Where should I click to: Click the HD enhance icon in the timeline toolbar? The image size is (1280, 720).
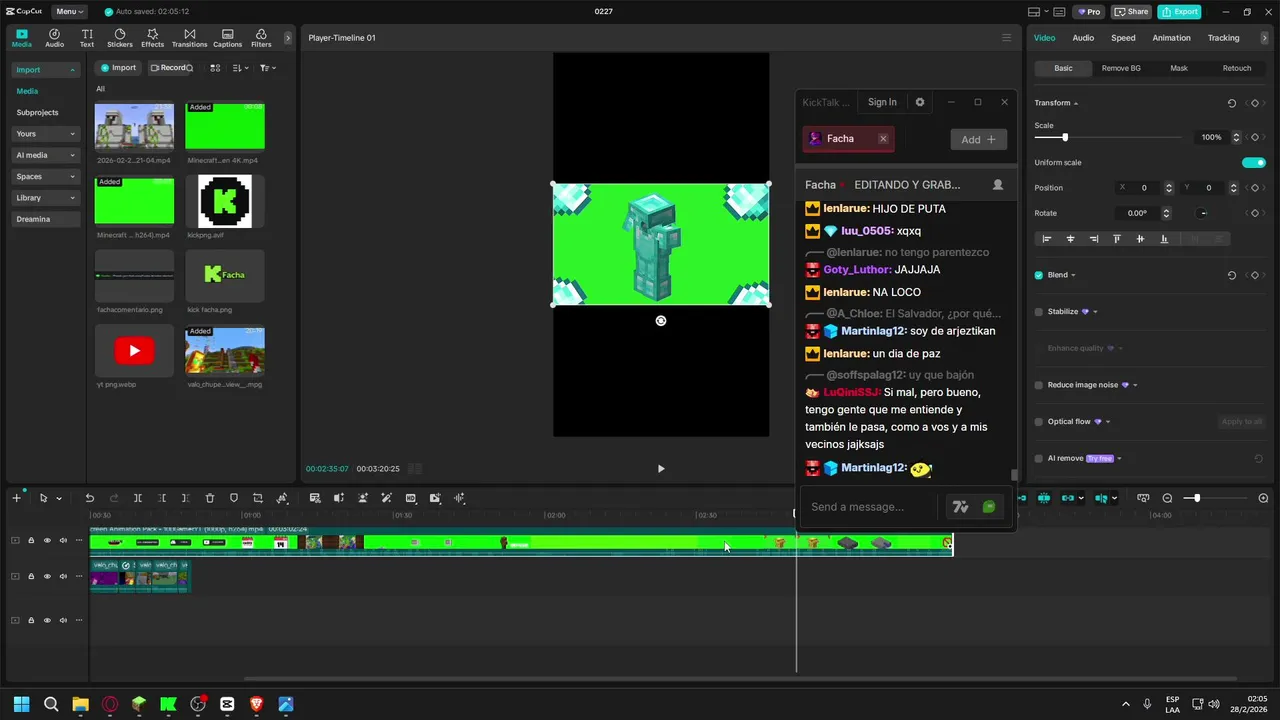[410, 498]
